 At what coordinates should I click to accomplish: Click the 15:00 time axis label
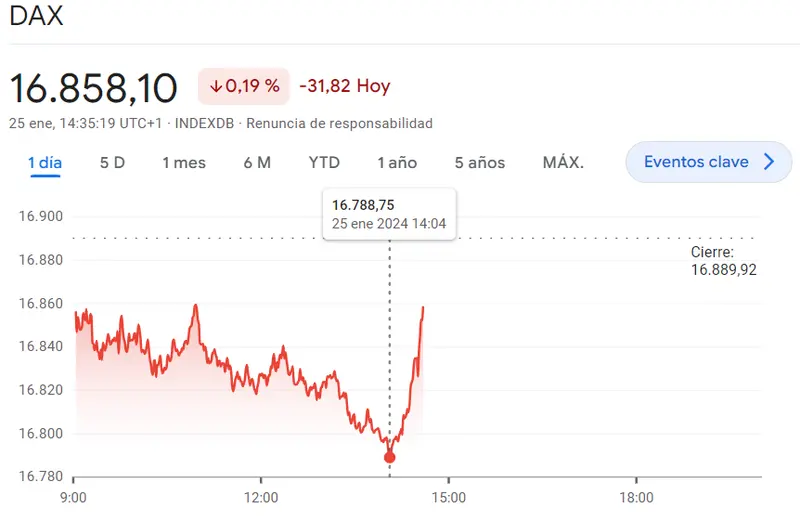(x=449, y=497)
